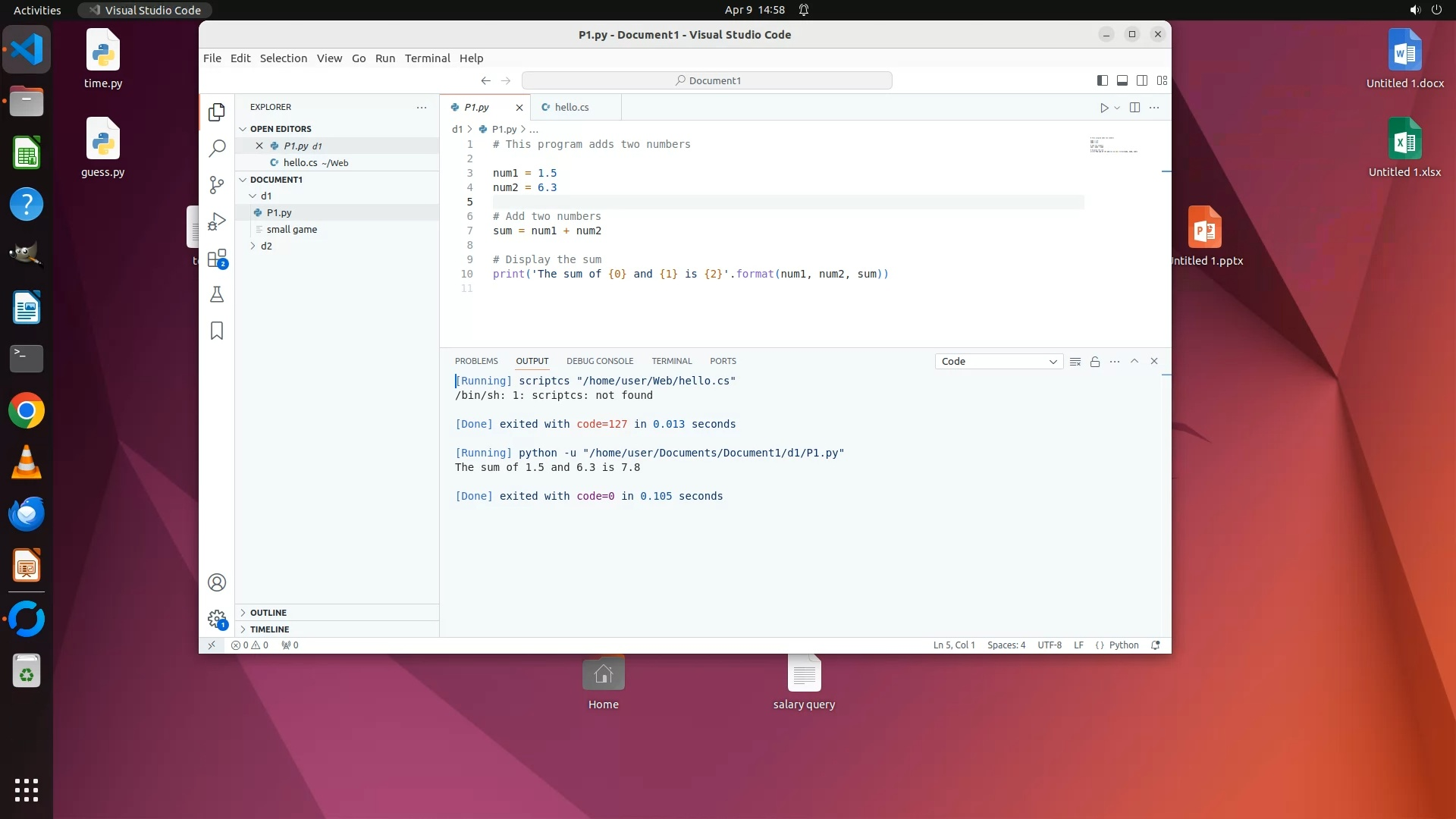1456x819 pixels.
Task: Click the Run Python File play button
Action: (x=1104, y=108)
